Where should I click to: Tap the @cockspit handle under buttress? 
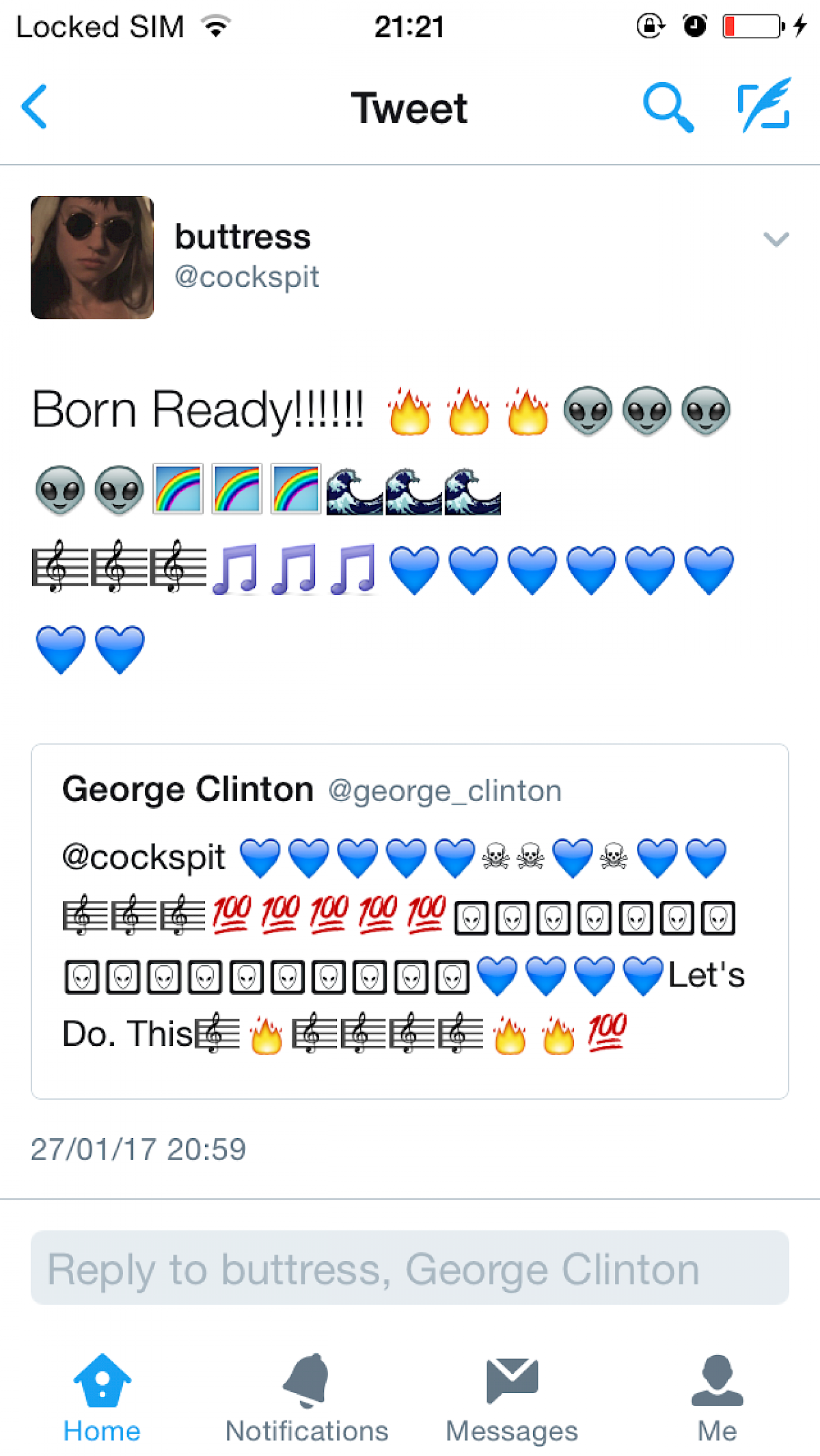click(x=247, y=277)
